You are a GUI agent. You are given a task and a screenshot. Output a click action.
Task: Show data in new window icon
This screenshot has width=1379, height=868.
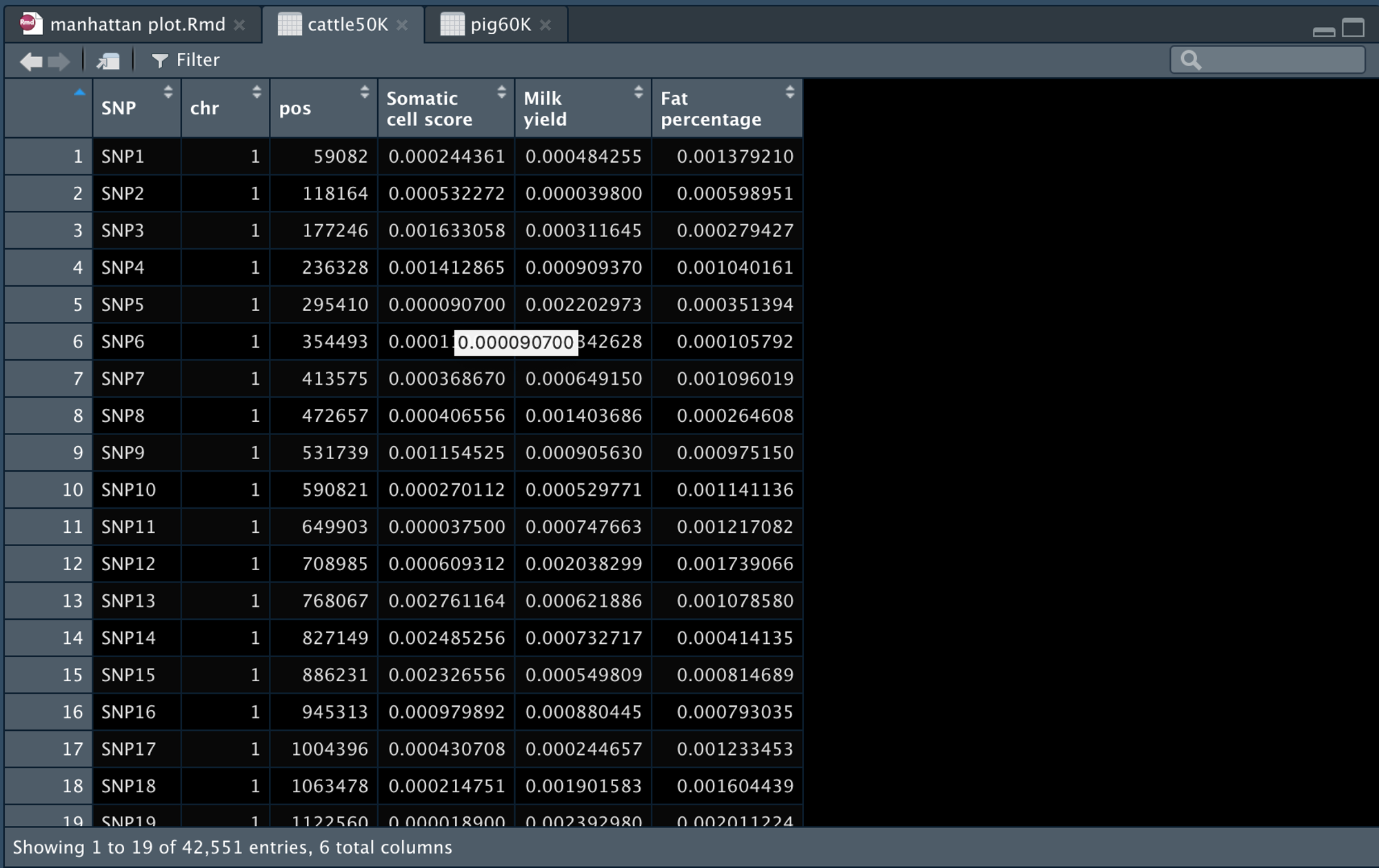pyautogui.click(x=108, y=61)
